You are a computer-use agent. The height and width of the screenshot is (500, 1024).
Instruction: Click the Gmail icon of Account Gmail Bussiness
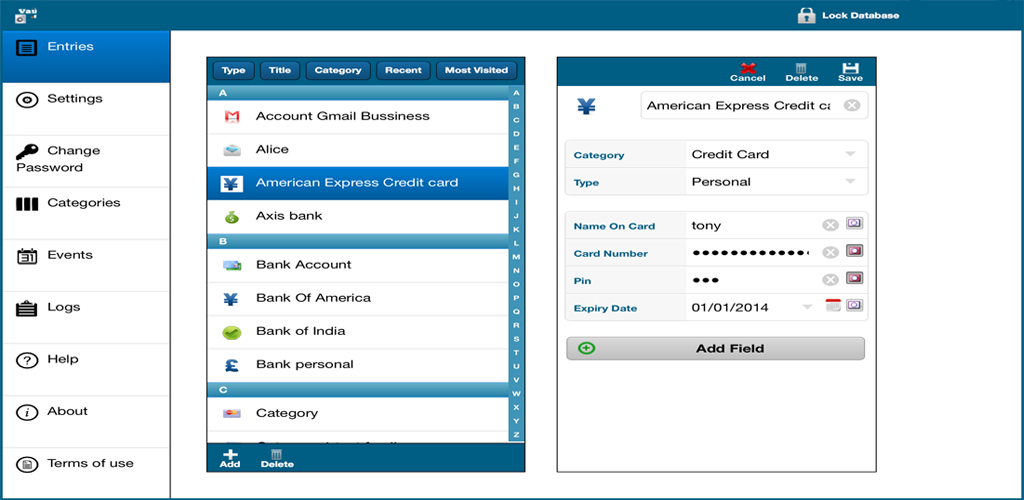pos(232,117)
